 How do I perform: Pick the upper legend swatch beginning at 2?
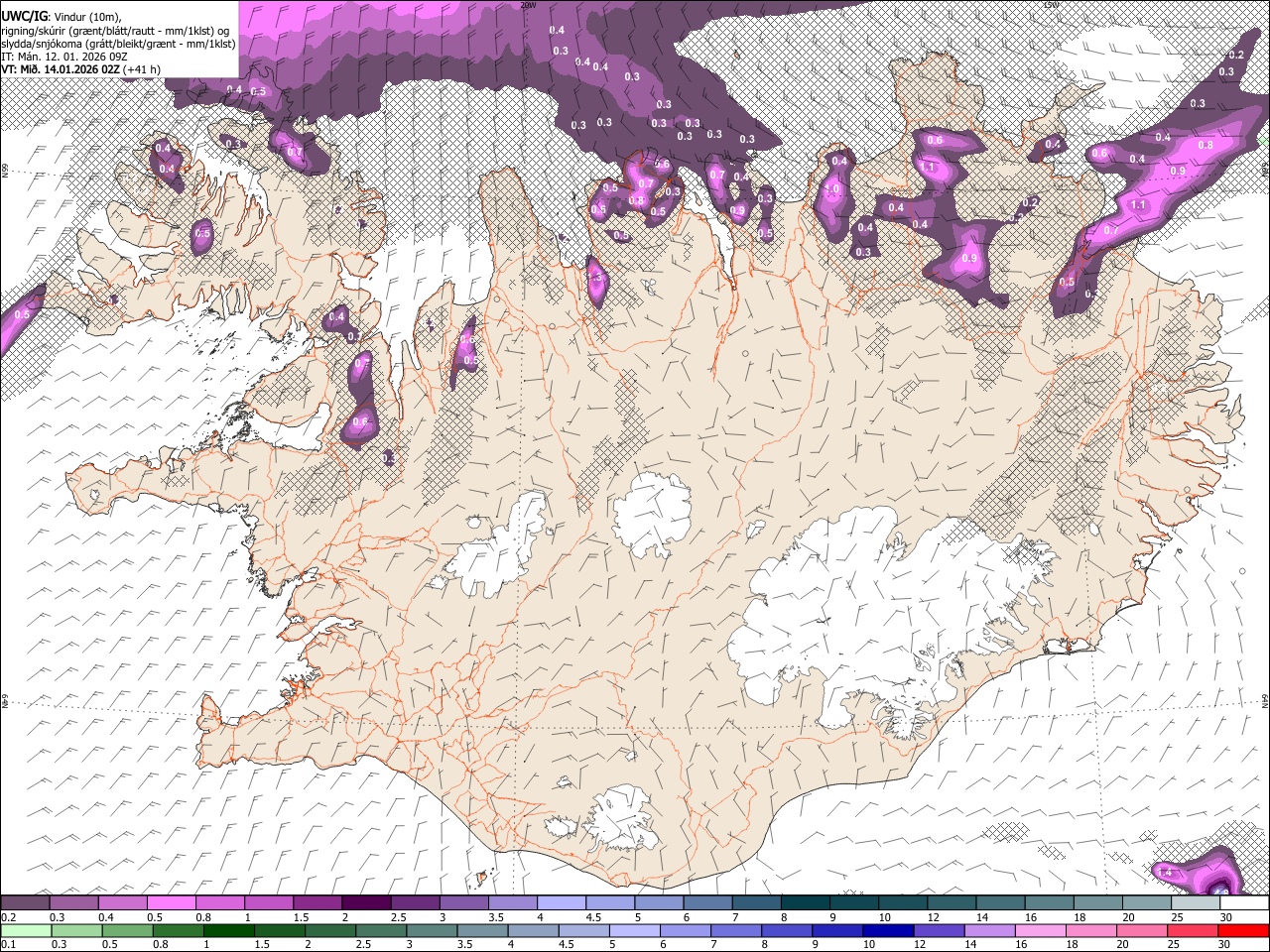click(x=366, y=902)
